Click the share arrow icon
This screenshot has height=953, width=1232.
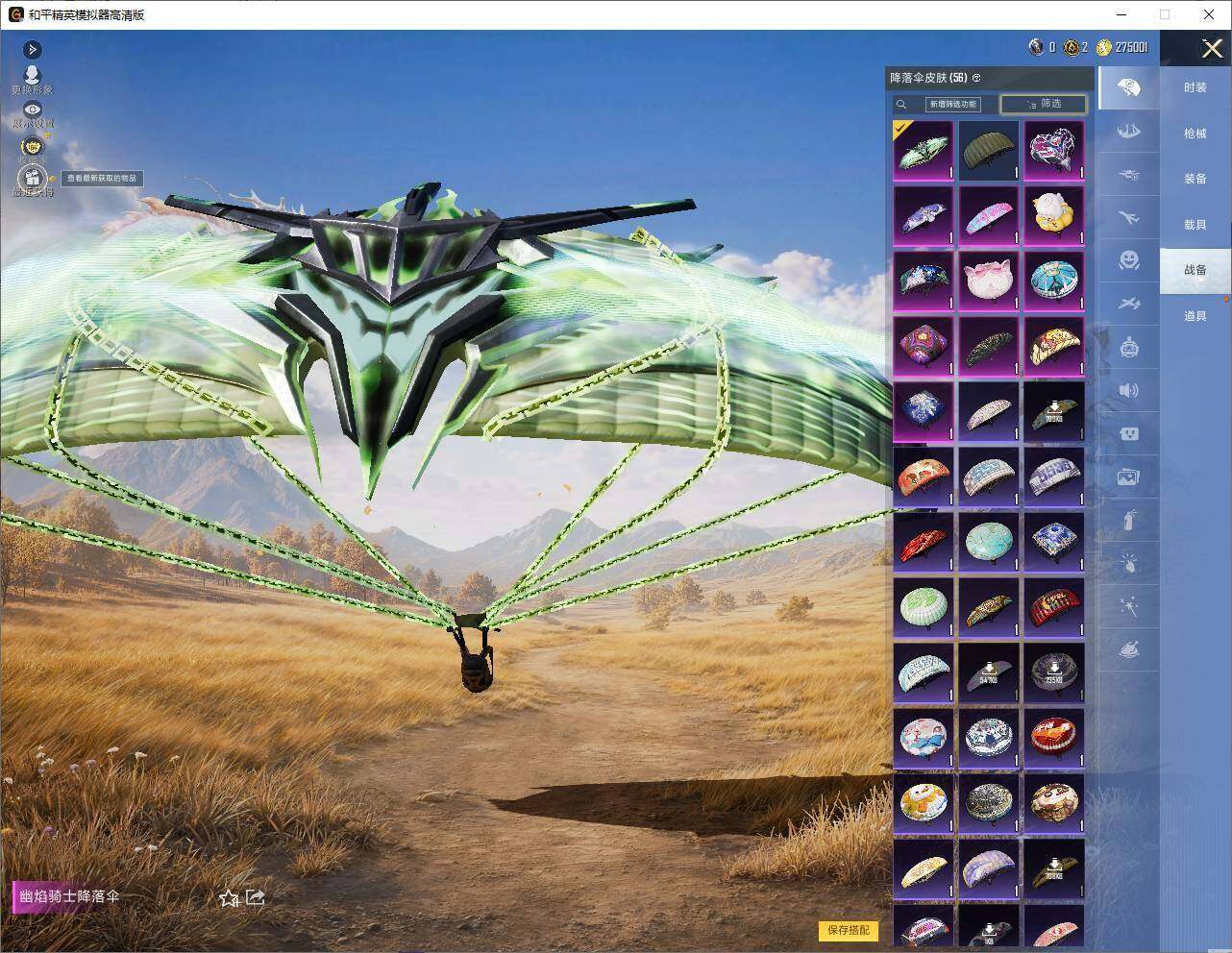point(256,897)
